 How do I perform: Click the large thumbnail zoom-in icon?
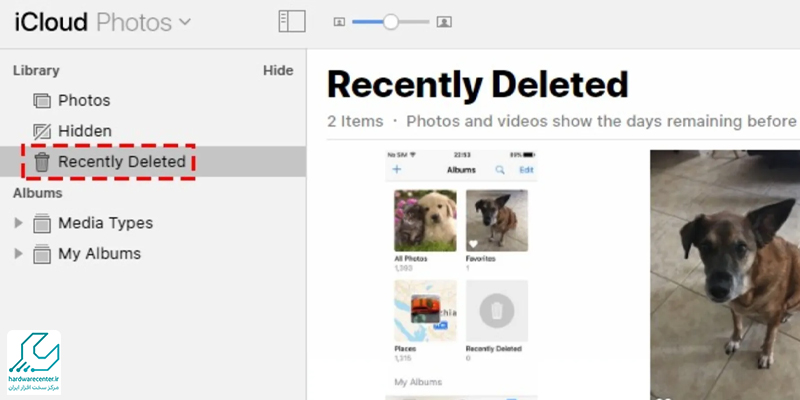(444, 22)
